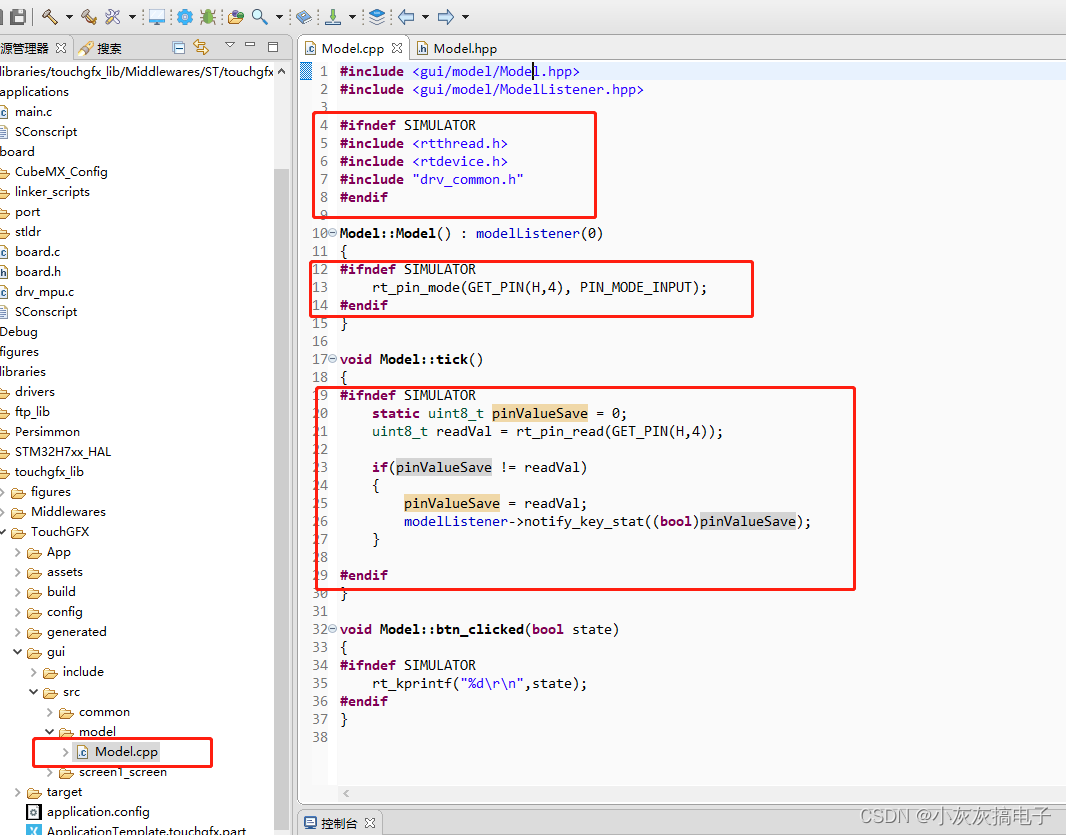Click the blue monitor icon on the toolbar

click(157, 17)
